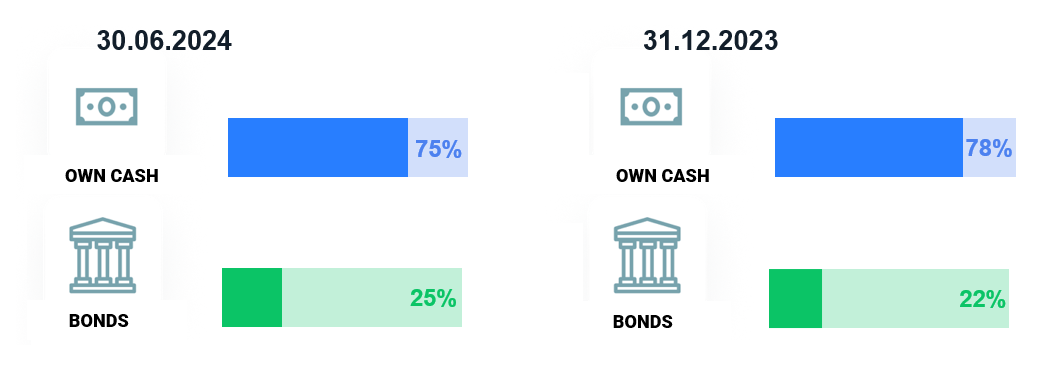Click the cash banknote icon under 31.12.2023
This screenshot has height=385, width=1060.
click(x=652, y=106)
